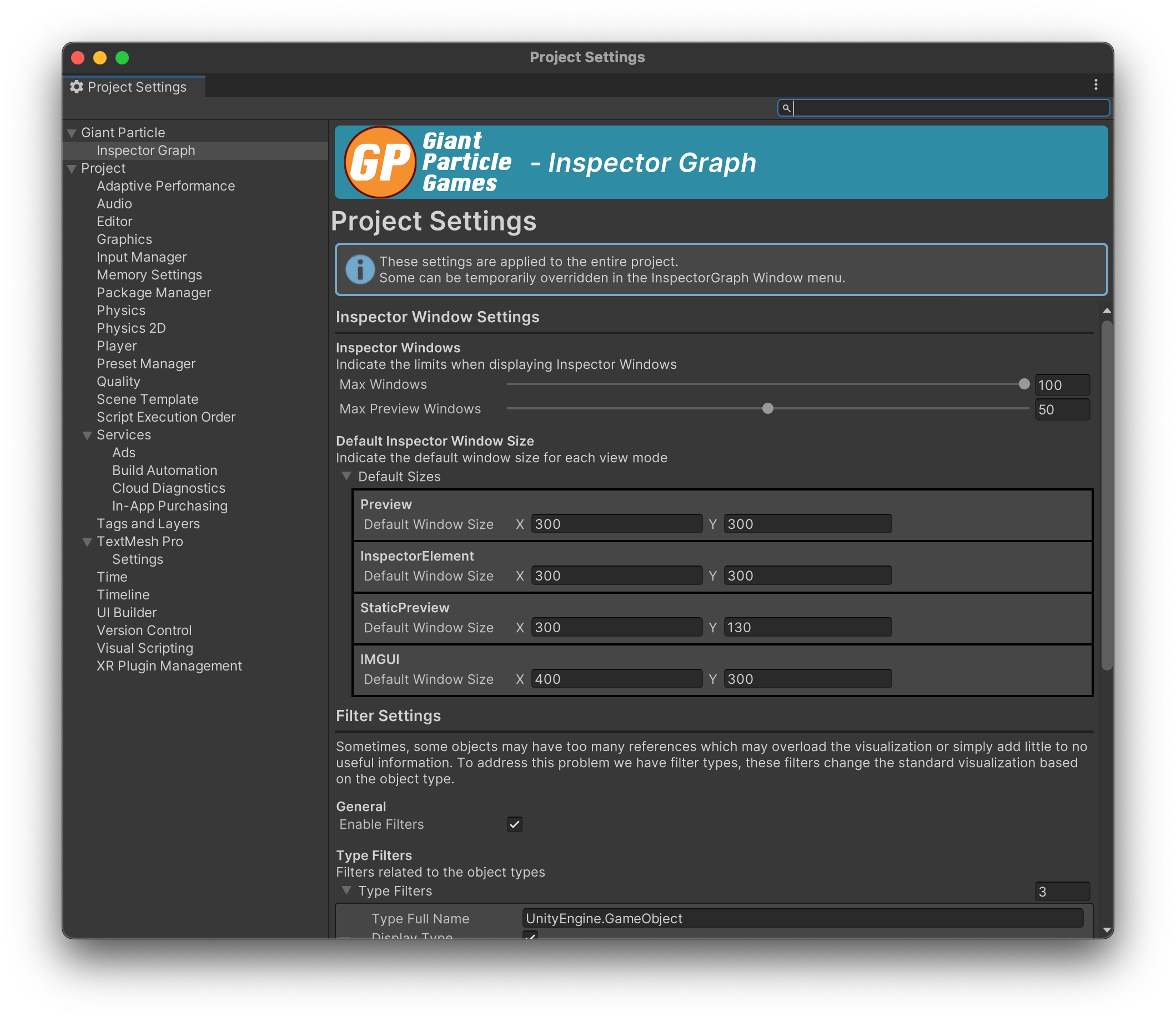Collapse the TextMesh Pro tree section
This screenshot has height=1021, width=1176.
click(87, 542)
